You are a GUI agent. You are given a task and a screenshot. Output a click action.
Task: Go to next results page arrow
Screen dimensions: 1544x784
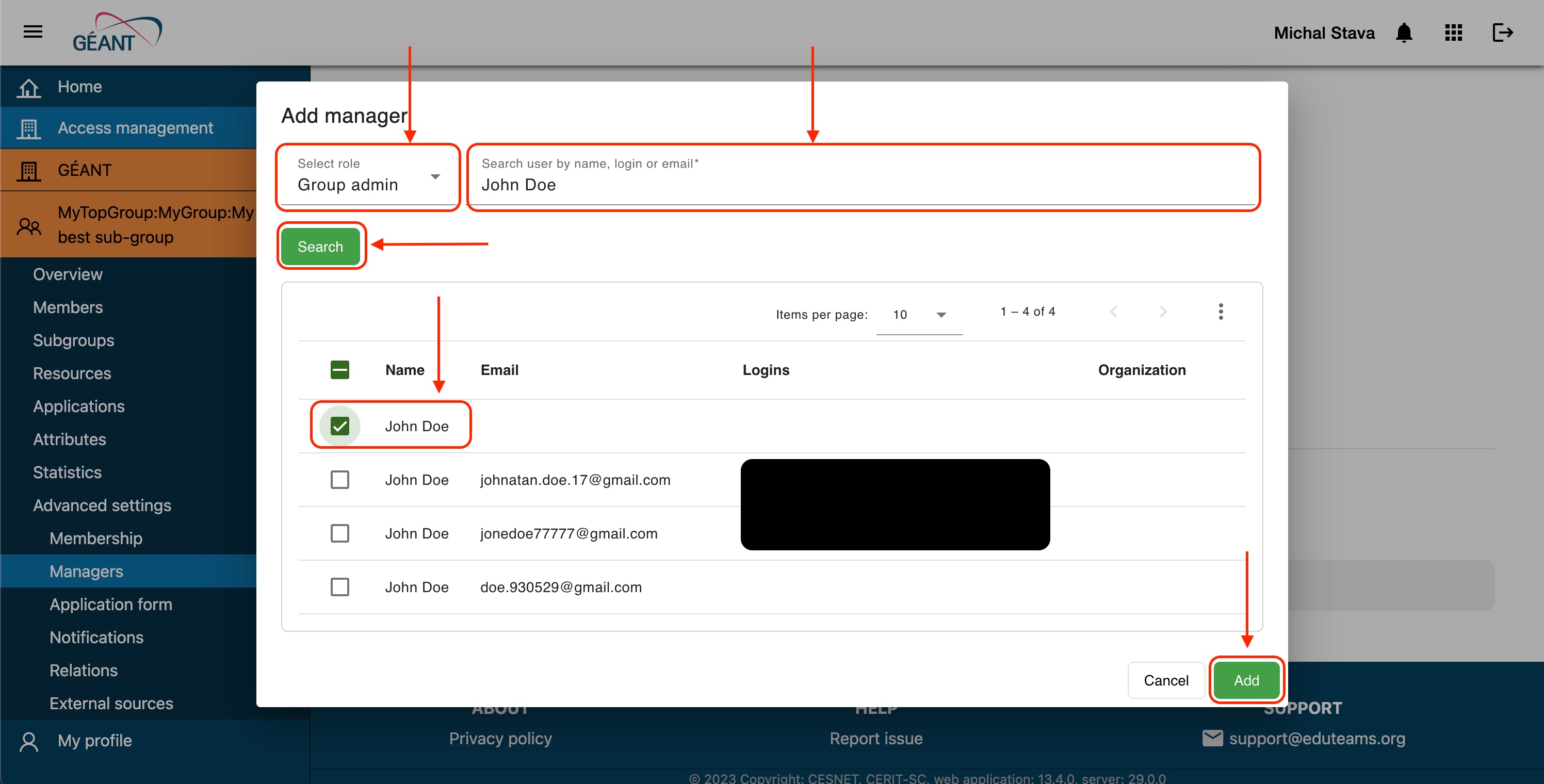point(1163,312)
